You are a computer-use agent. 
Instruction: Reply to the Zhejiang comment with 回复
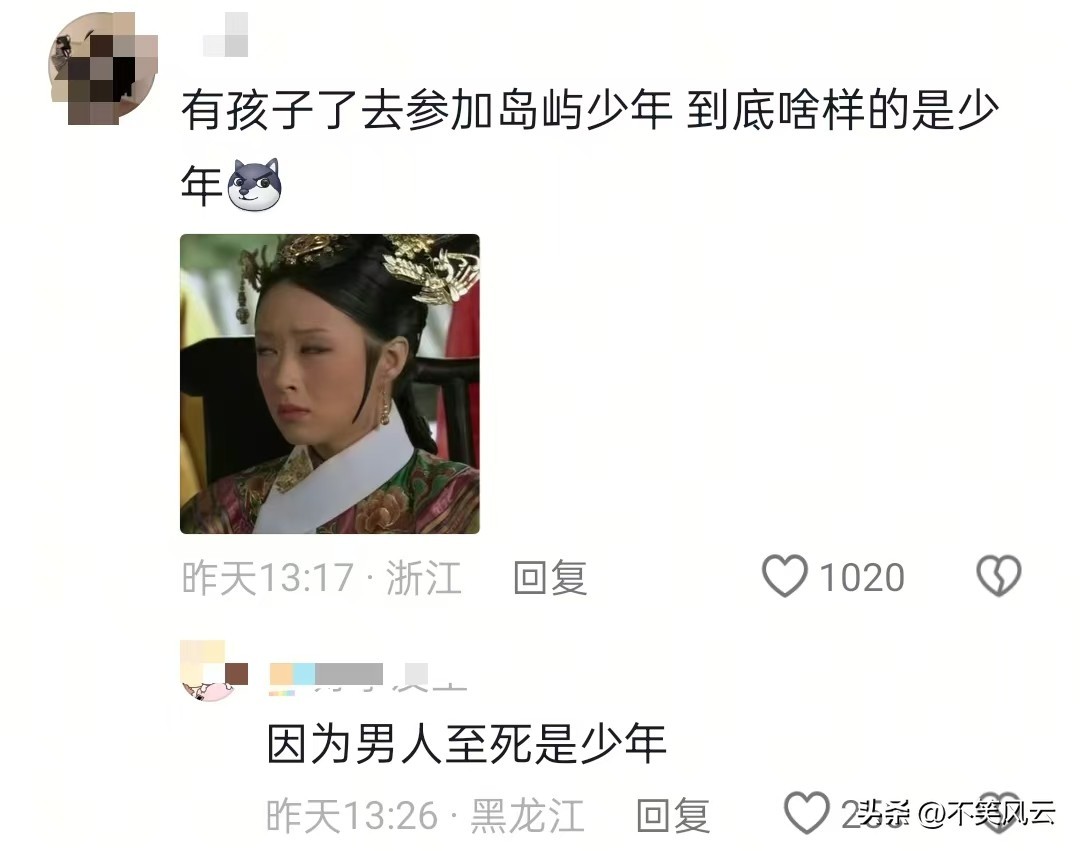click(550, 577)
